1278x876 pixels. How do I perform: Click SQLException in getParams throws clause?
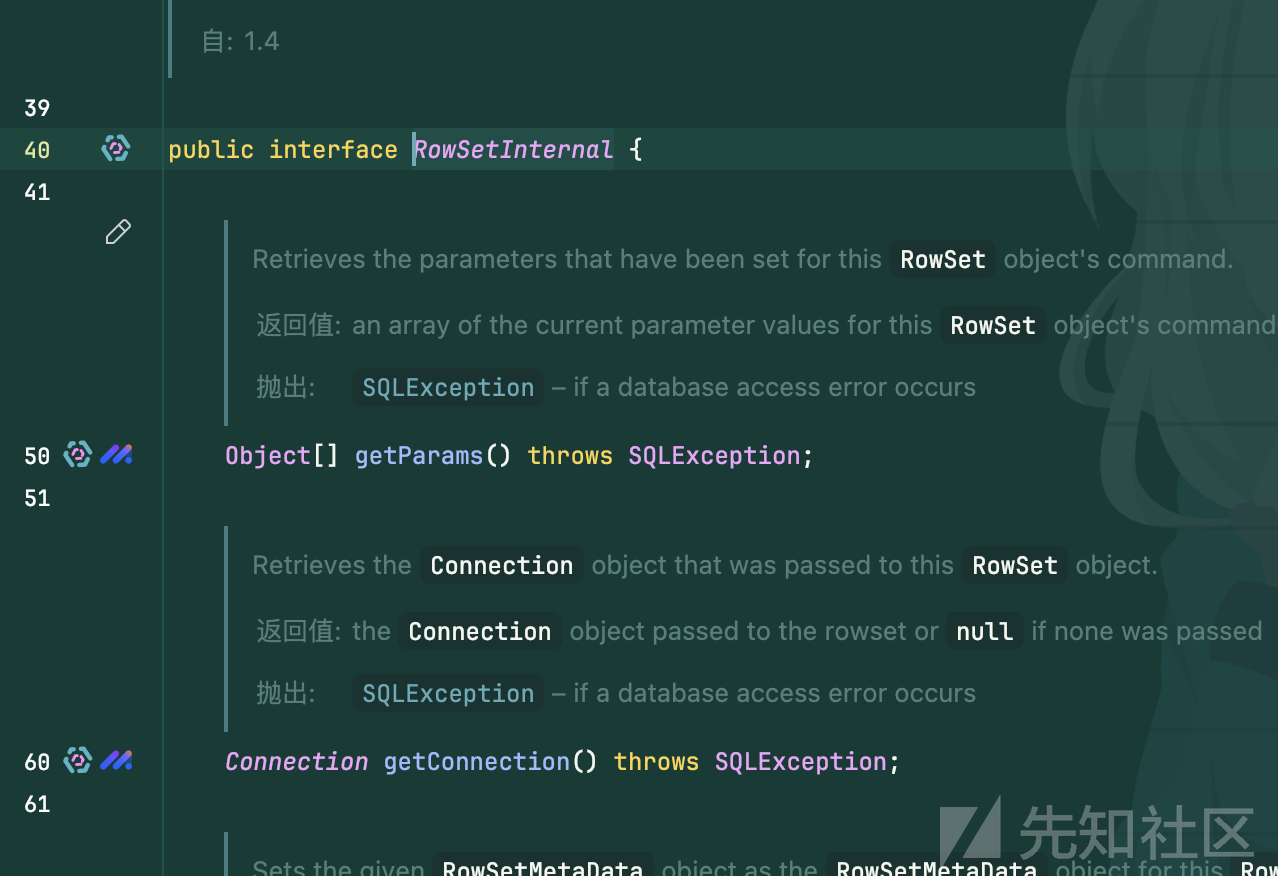click(x=714, y=456)
